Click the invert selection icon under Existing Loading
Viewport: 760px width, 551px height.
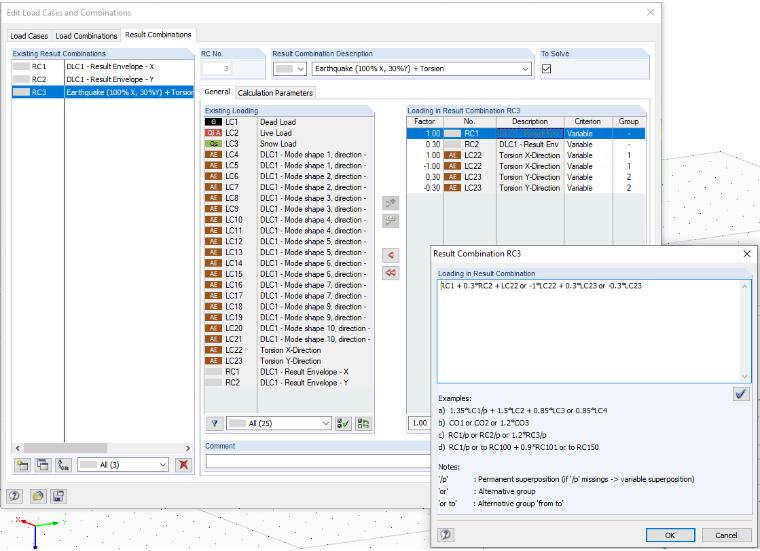[x=363, y=424]
